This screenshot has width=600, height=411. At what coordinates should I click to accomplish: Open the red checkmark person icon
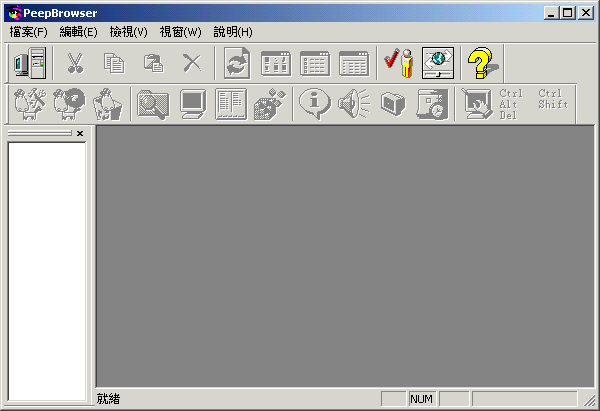(399, 63)
